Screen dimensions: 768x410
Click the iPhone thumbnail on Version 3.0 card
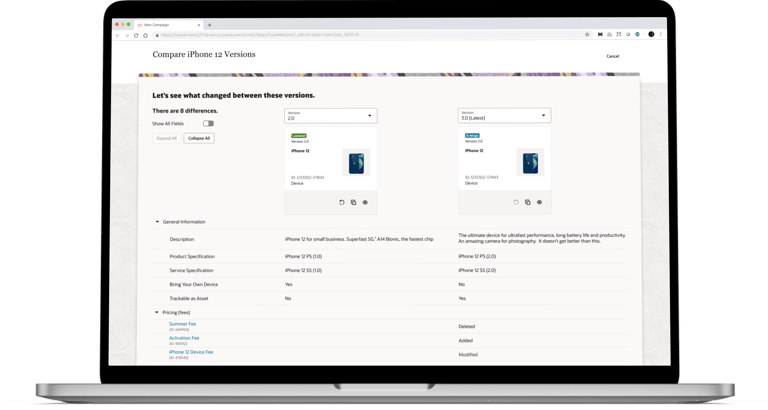[530, 163]
